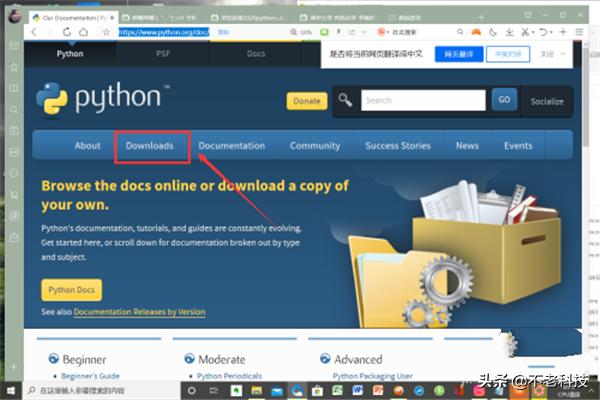This screenshot has width=600, height=400.
Task: Focus the python.org Search field
Action: click(x=423, y=100)
